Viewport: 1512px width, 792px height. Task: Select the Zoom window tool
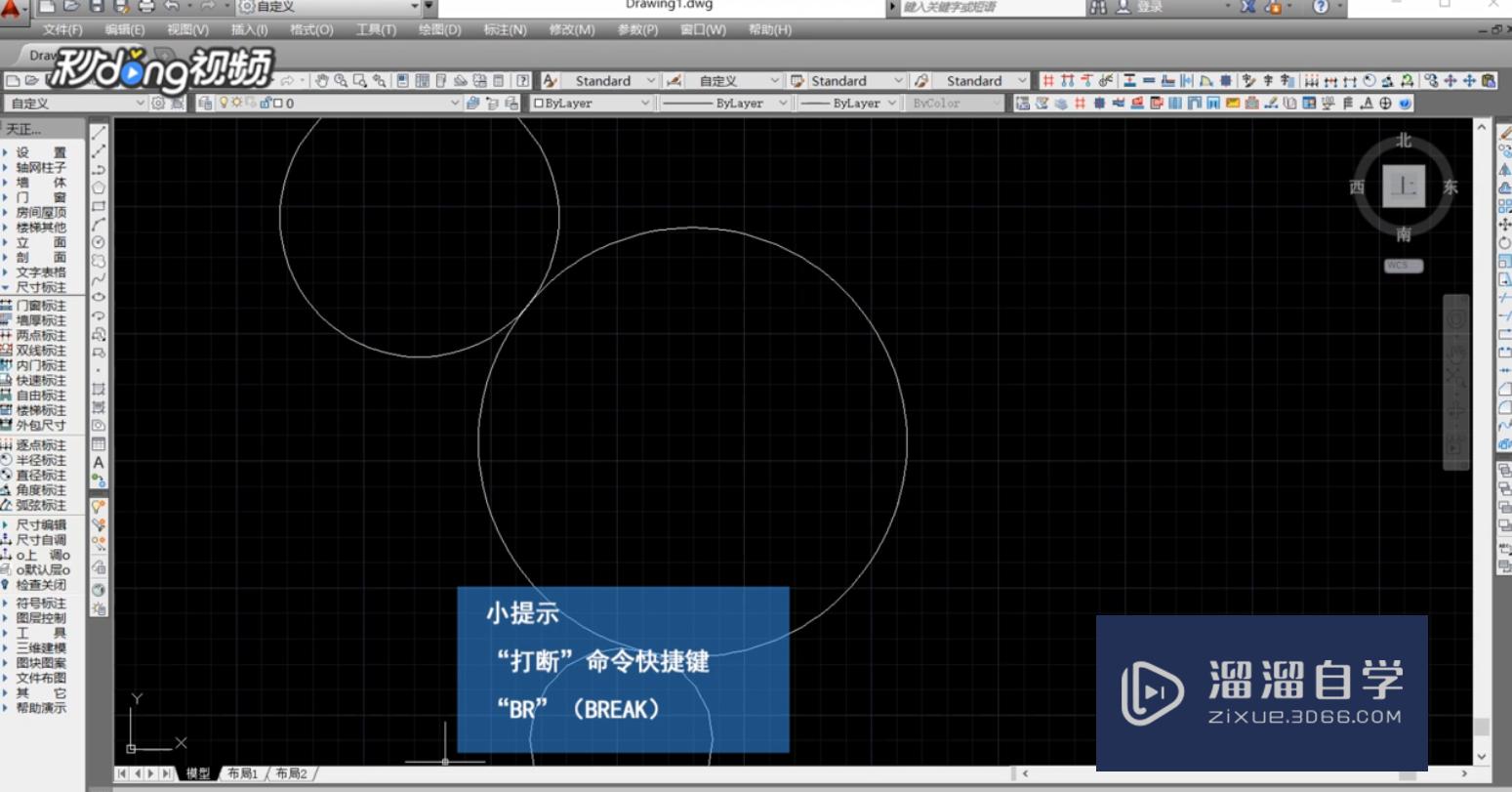point(360,81)
